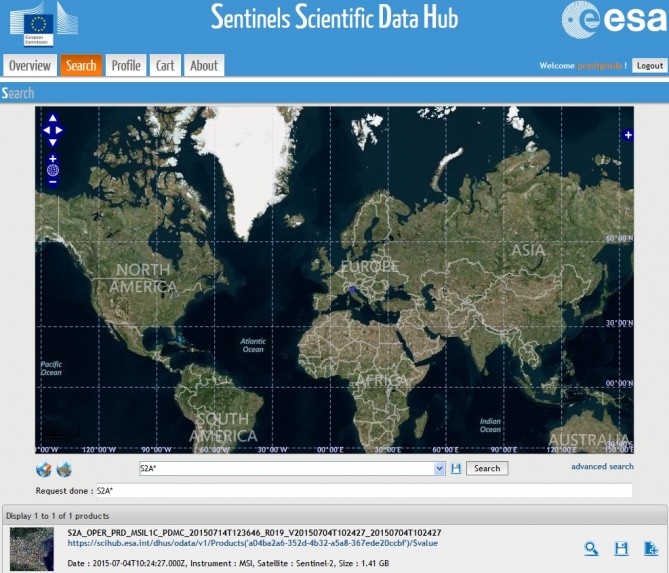Download the product with disk icon
The height and width of the screenshot is (573, 669).
(621, 549)
